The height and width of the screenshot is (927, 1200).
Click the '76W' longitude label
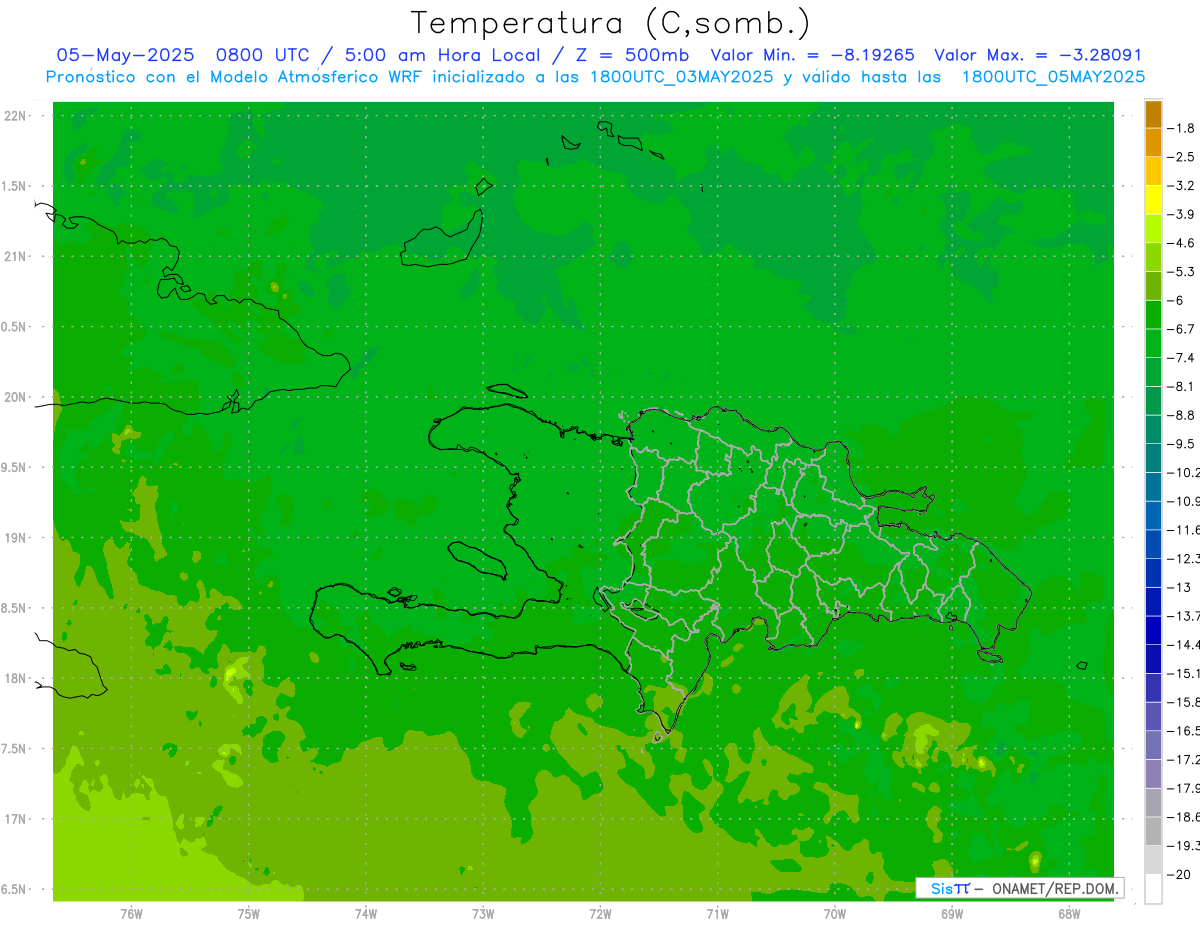coord(131,913)
